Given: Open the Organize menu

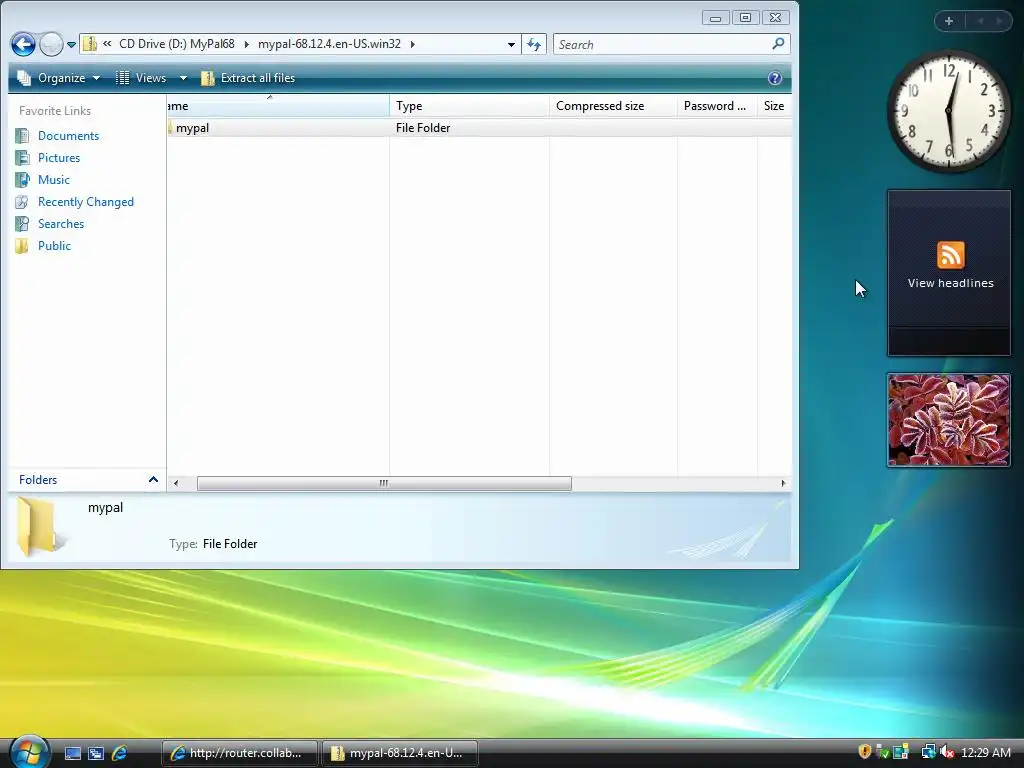Looking at the screenshot, I should (x=58, y=78).
